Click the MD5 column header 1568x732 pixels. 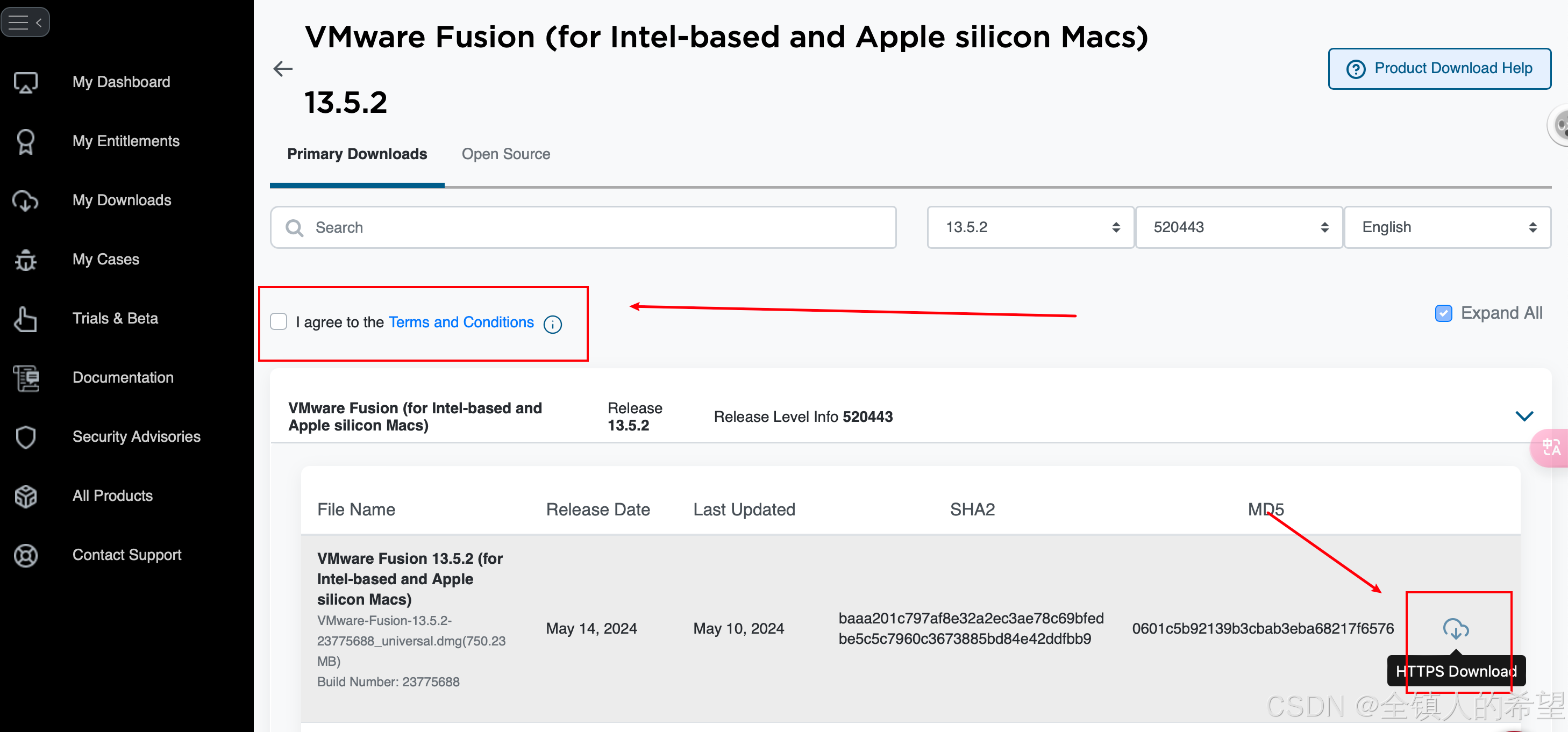click(x=1265, y=509)
